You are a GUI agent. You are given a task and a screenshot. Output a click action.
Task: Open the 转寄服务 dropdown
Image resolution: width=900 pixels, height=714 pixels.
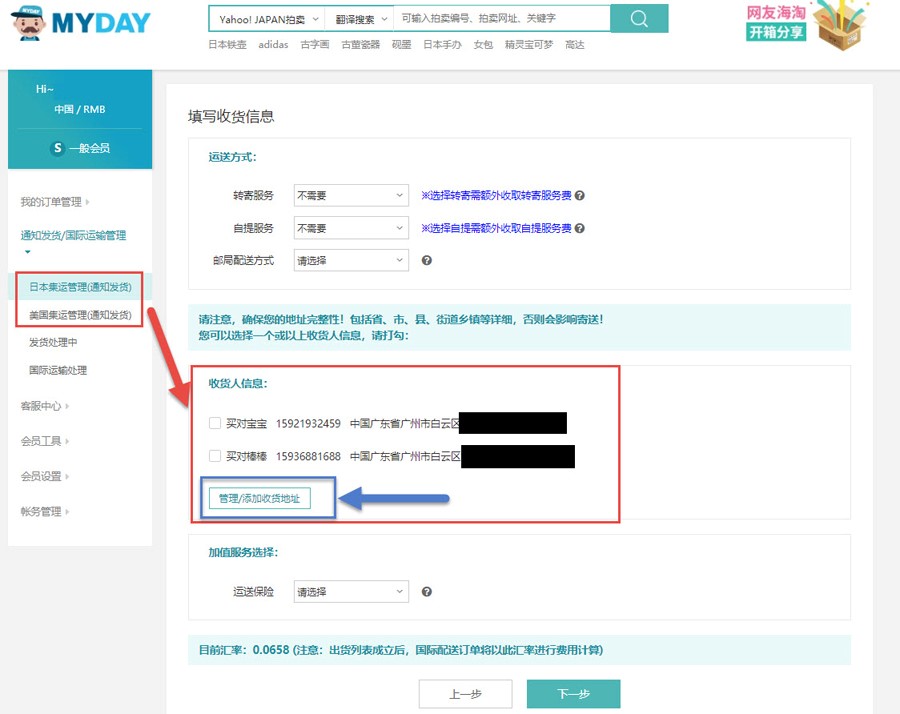click(351, 196)
